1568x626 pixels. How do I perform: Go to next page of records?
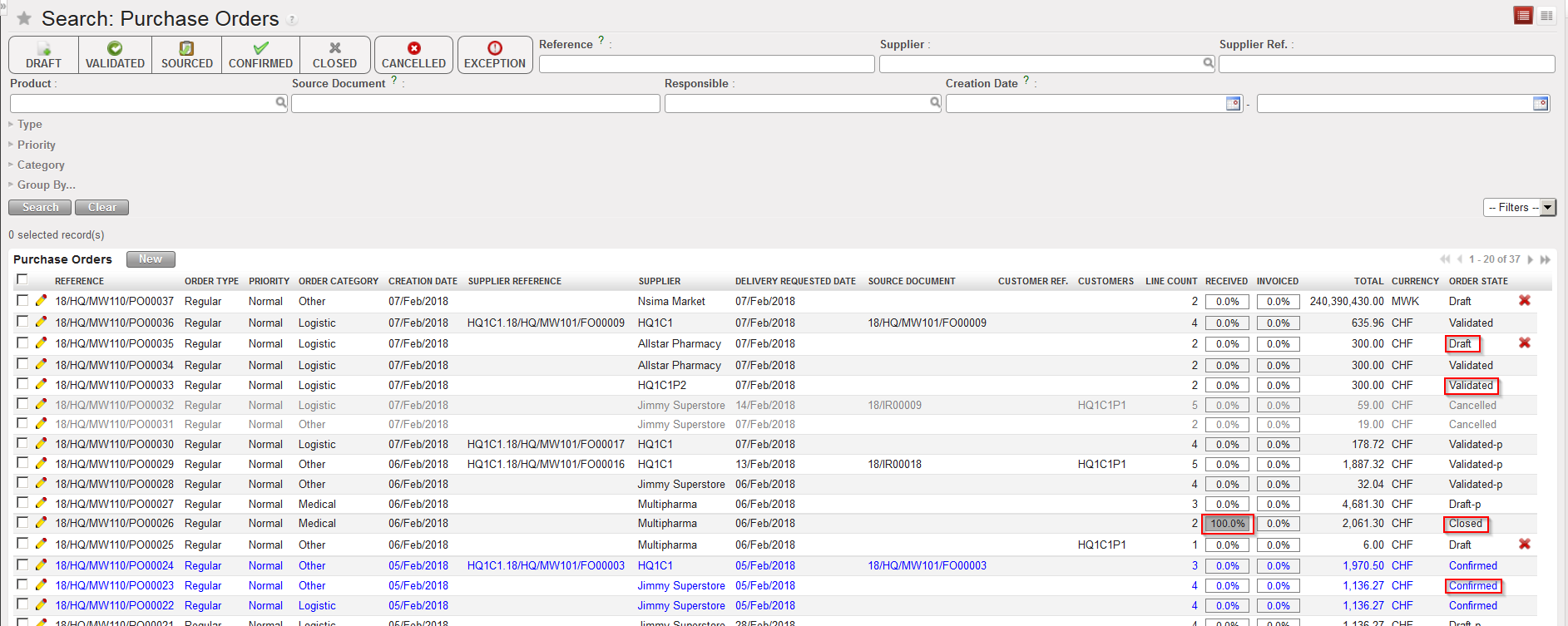point(1530,259)
